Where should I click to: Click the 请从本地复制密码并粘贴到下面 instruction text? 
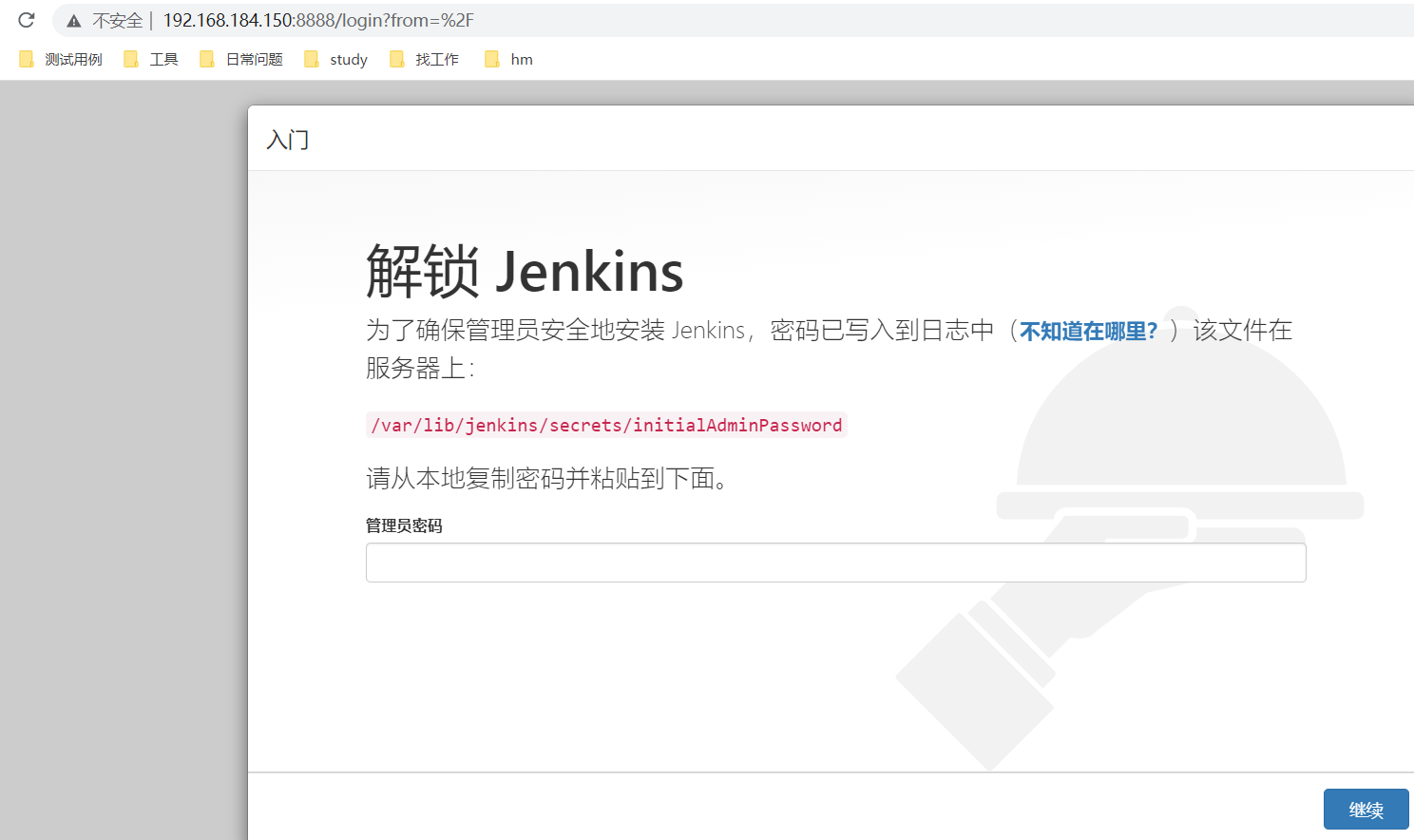pyautogui.click(x=547, y=478)
